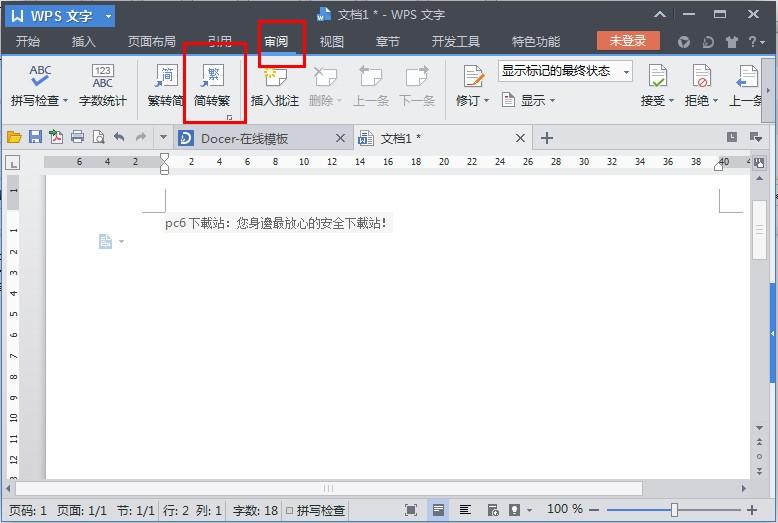Print document using printer icon
Screen dimensions: 778x523
pos(77,137)
